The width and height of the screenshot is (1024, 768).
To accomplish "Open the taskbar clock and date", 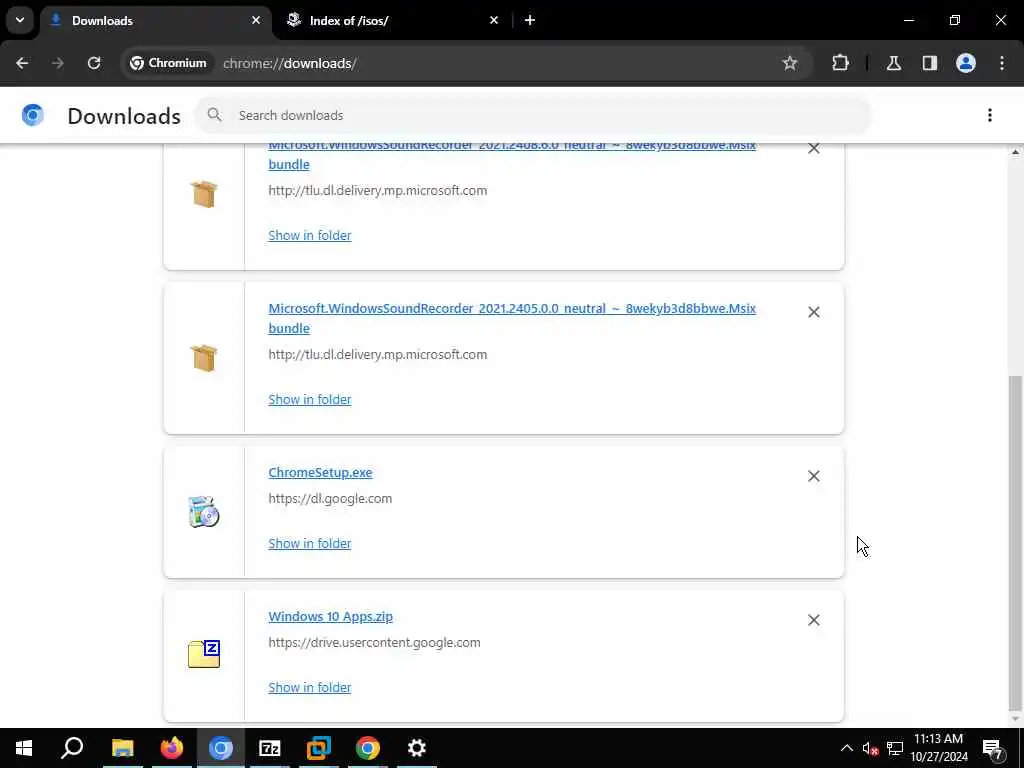I will pyautogui.click(x=938, y=748).
